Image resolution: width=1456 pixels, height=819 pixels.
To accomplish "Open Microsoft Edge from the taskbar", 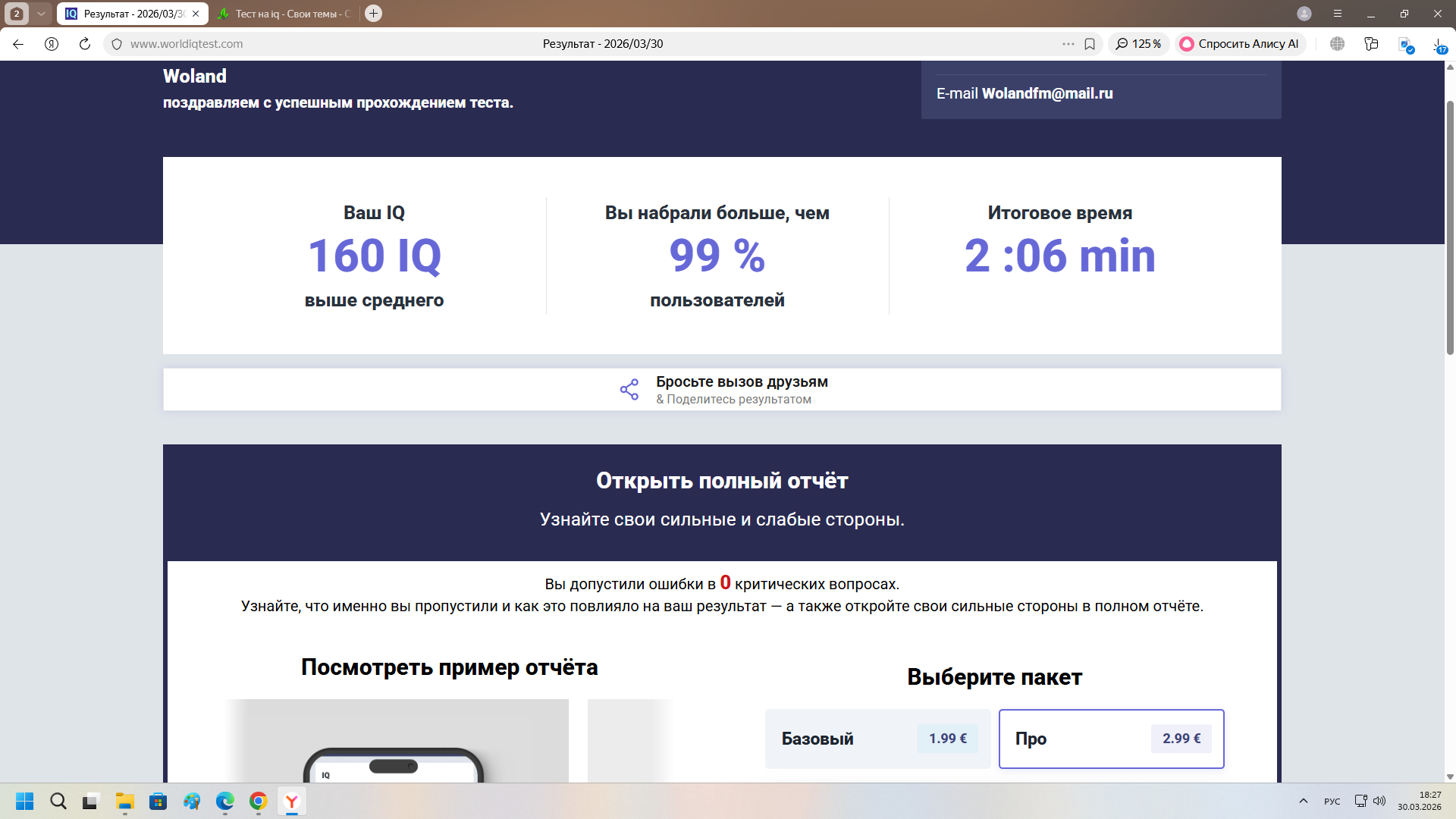I will tap(224, 801).
